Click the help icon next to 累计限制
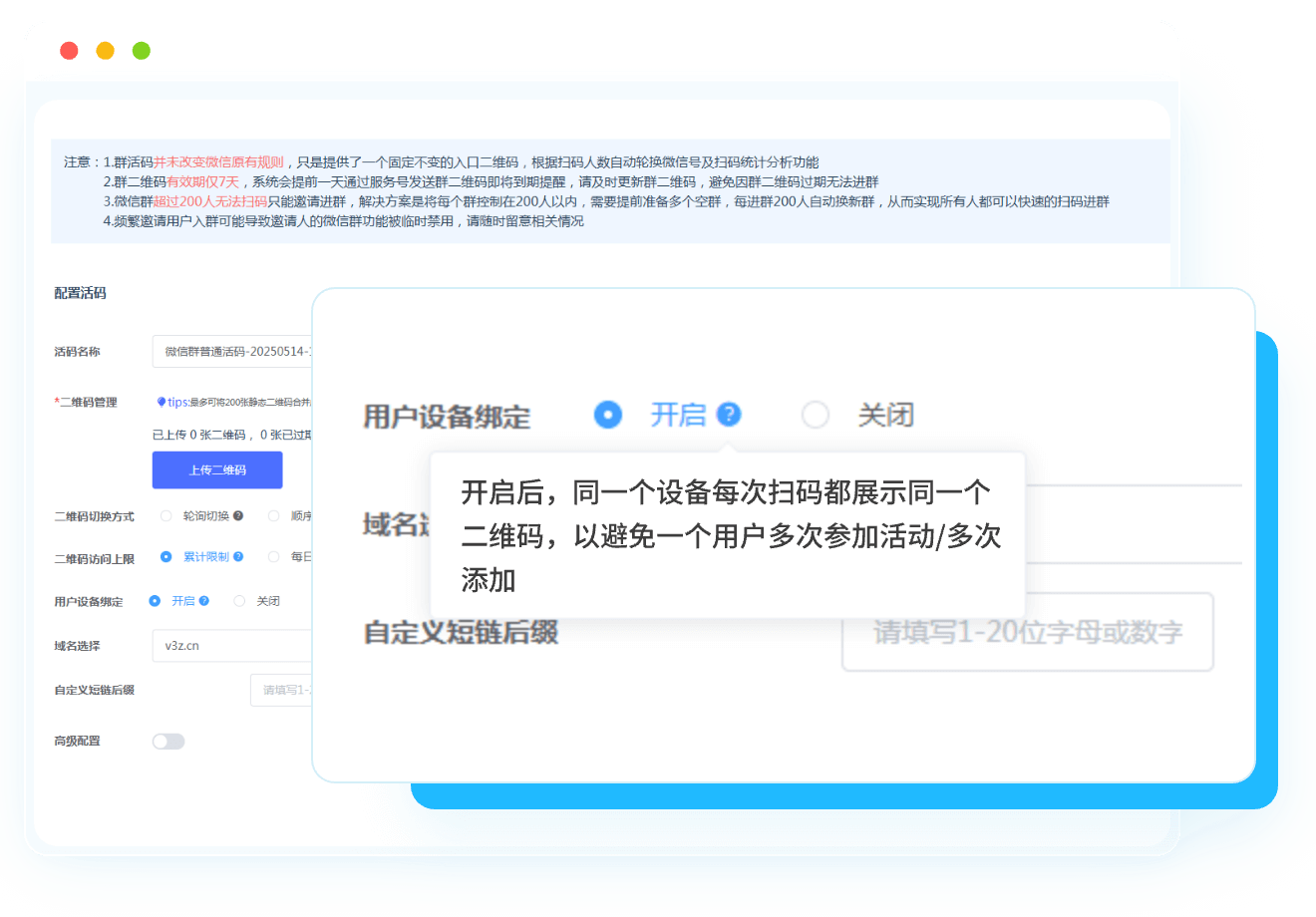Image resolution: width=1316 pixels, height=917 pixels. coord(238,556)
